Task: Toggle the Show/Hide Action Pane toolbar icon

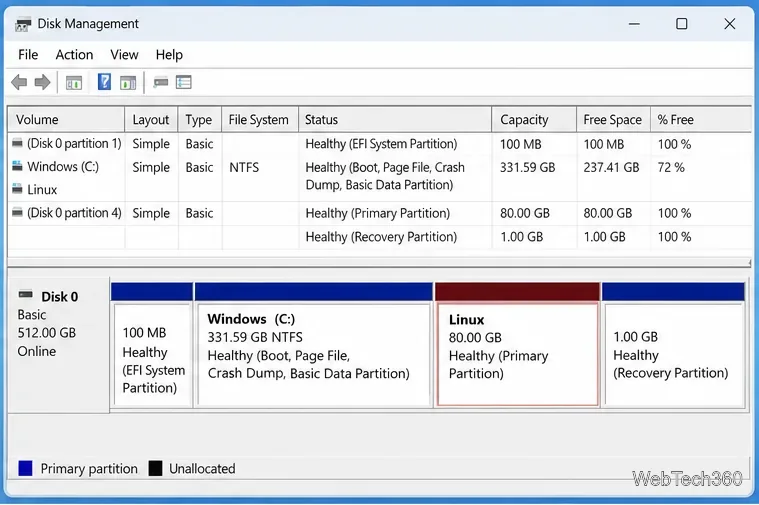Action: [128, 83]
